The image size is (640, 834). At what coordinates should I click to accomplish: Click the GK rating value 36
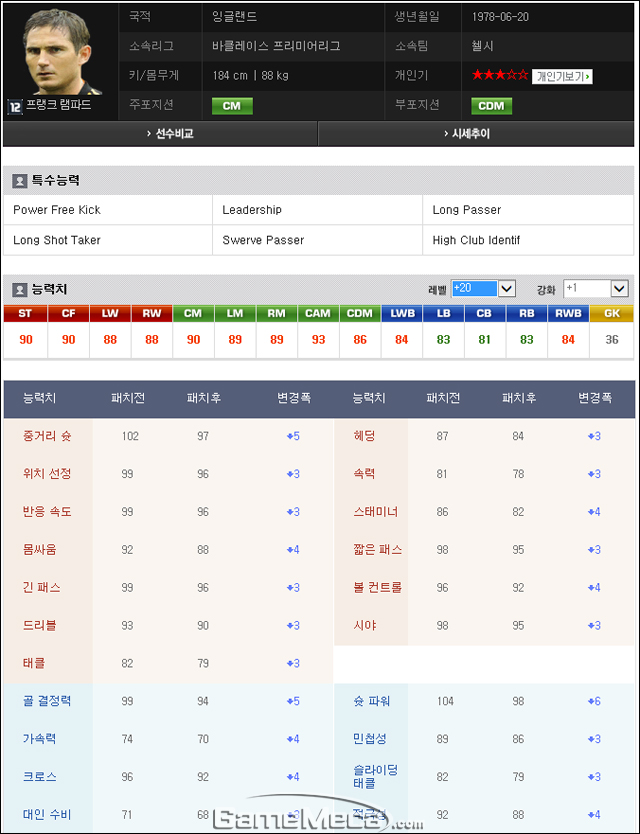click(612, 339)
